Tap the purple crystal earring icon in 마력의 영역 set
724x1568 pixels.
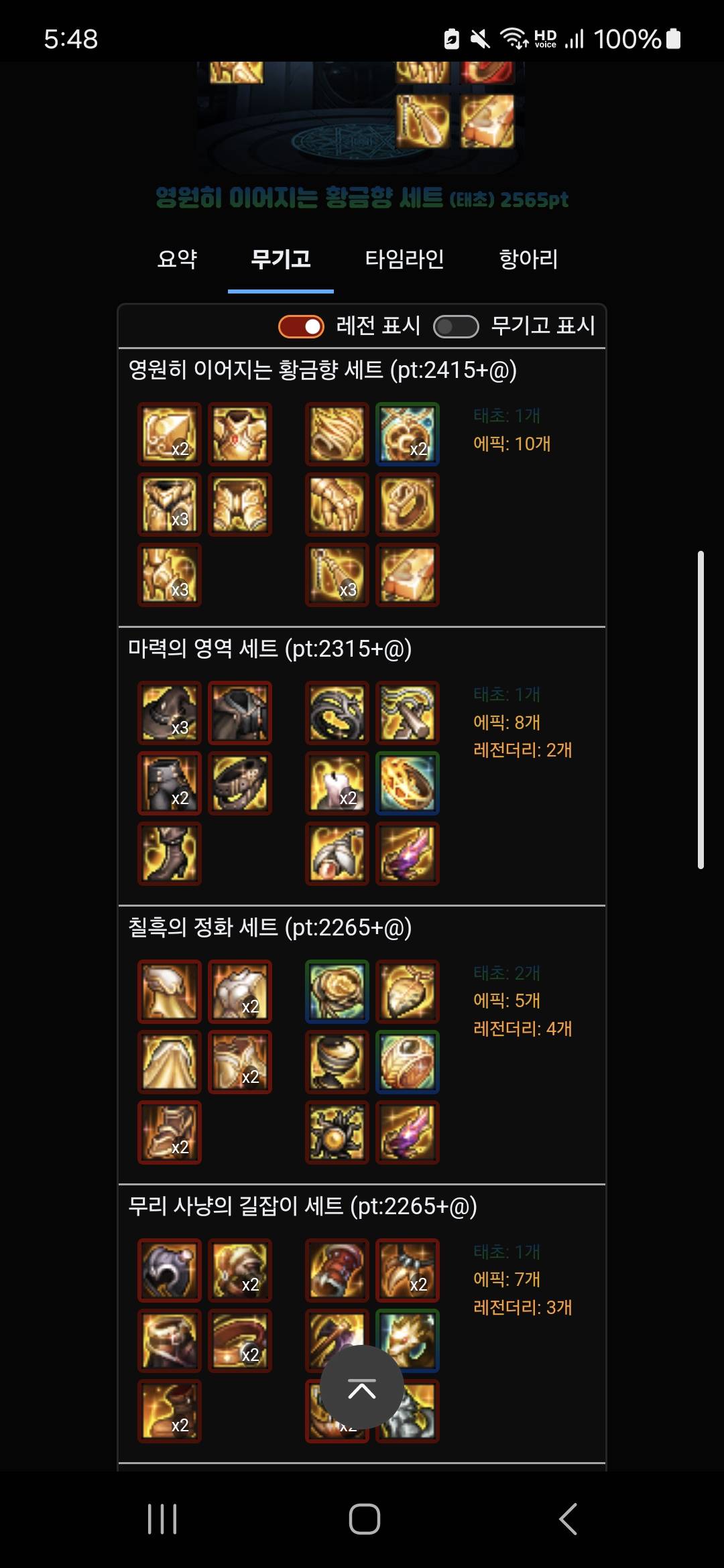point(408,854)
